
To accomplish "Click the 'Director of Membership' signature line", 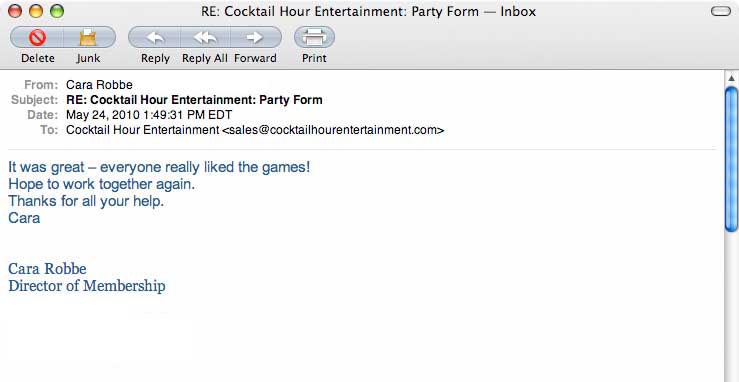I will pos(87,286).
